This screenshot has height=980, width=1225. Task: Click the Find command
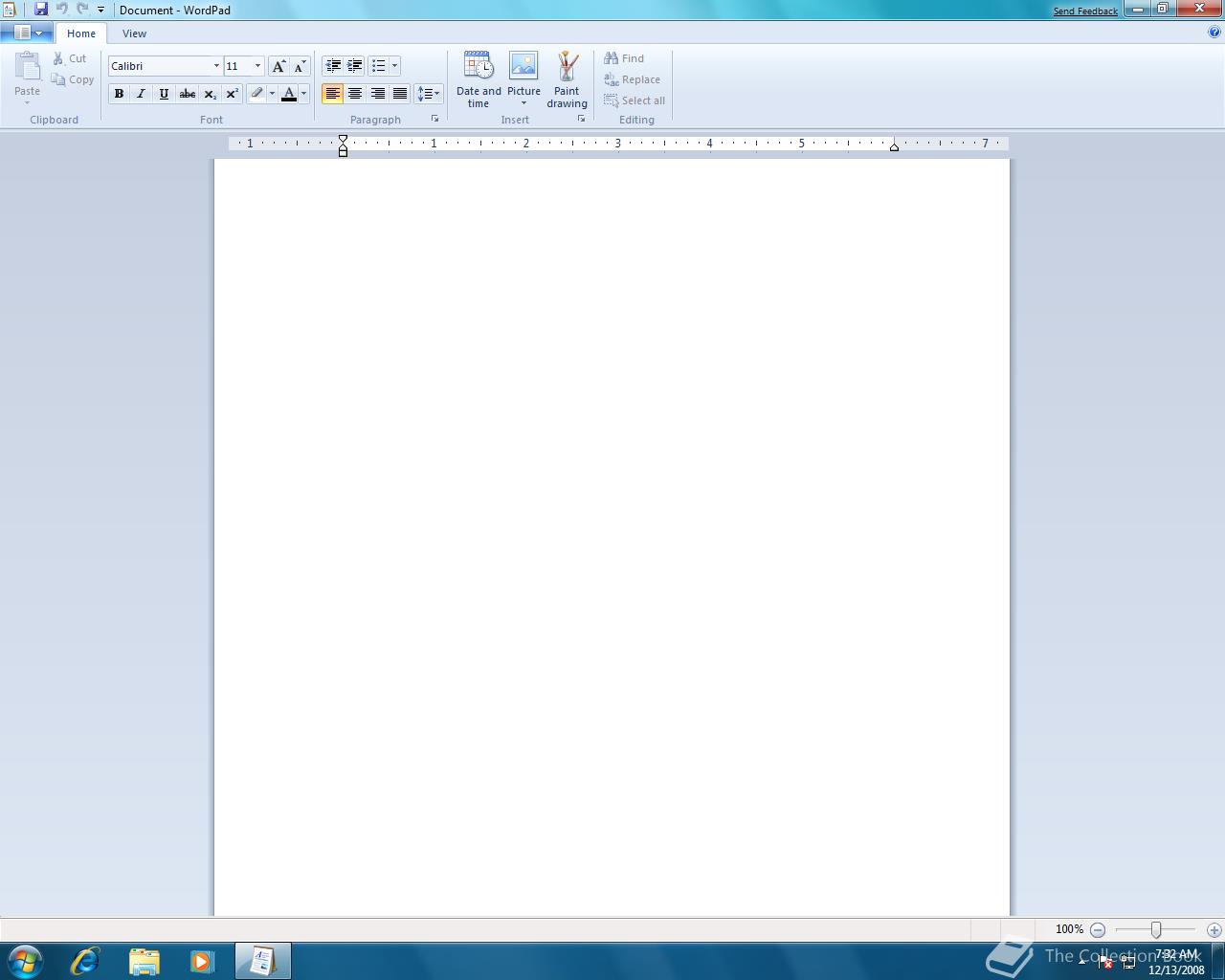coord(624,58)
